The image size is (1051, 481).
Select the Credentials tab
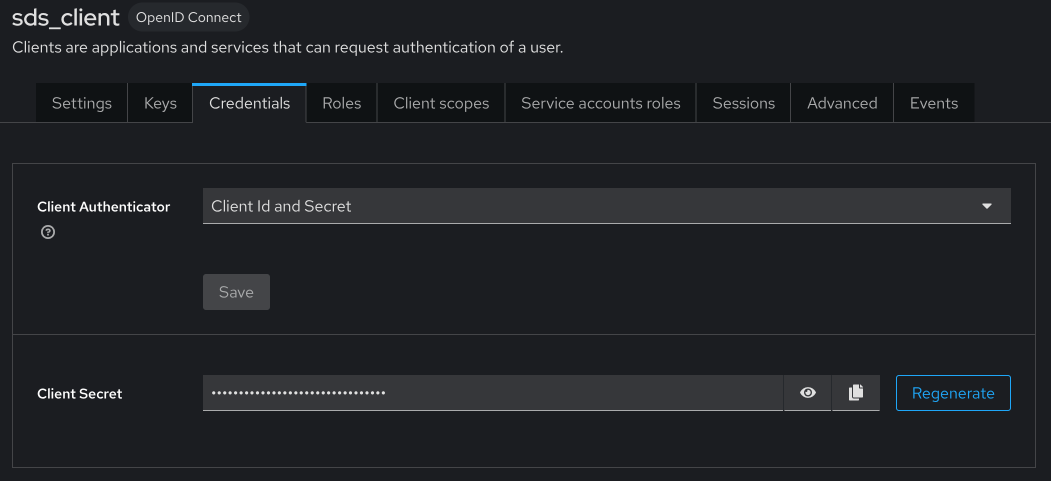pyautogui.click(x=249, y=103)
